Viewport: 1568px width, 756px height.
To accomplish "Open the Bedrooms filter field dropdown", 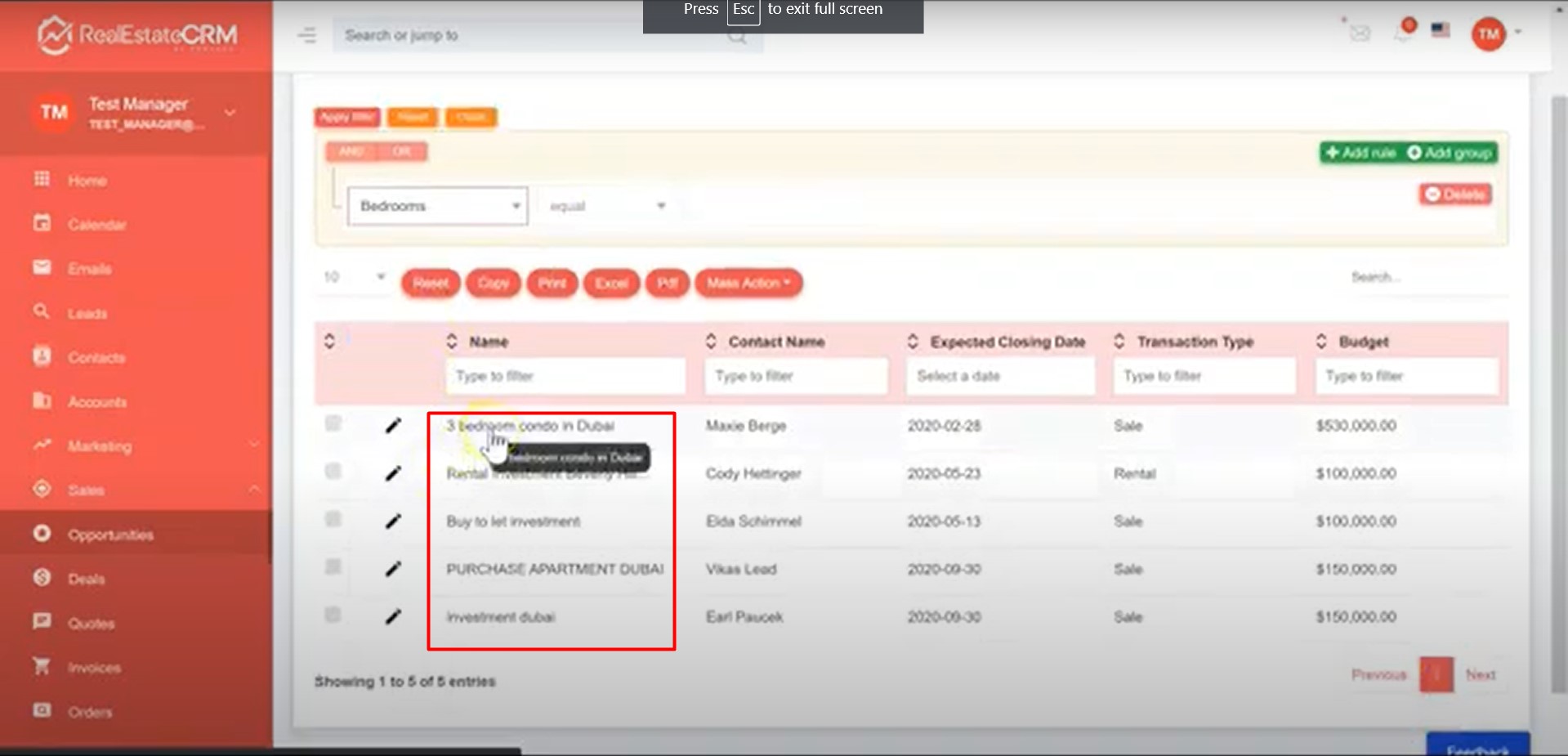I will (x=437, y=206).
